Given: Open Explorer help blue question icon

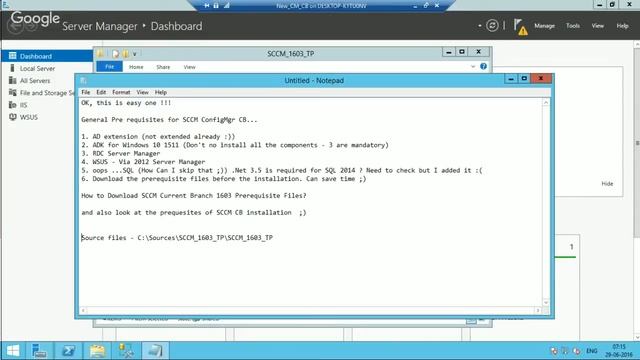Looking at the screenshot, I should (x=483, y=66).
